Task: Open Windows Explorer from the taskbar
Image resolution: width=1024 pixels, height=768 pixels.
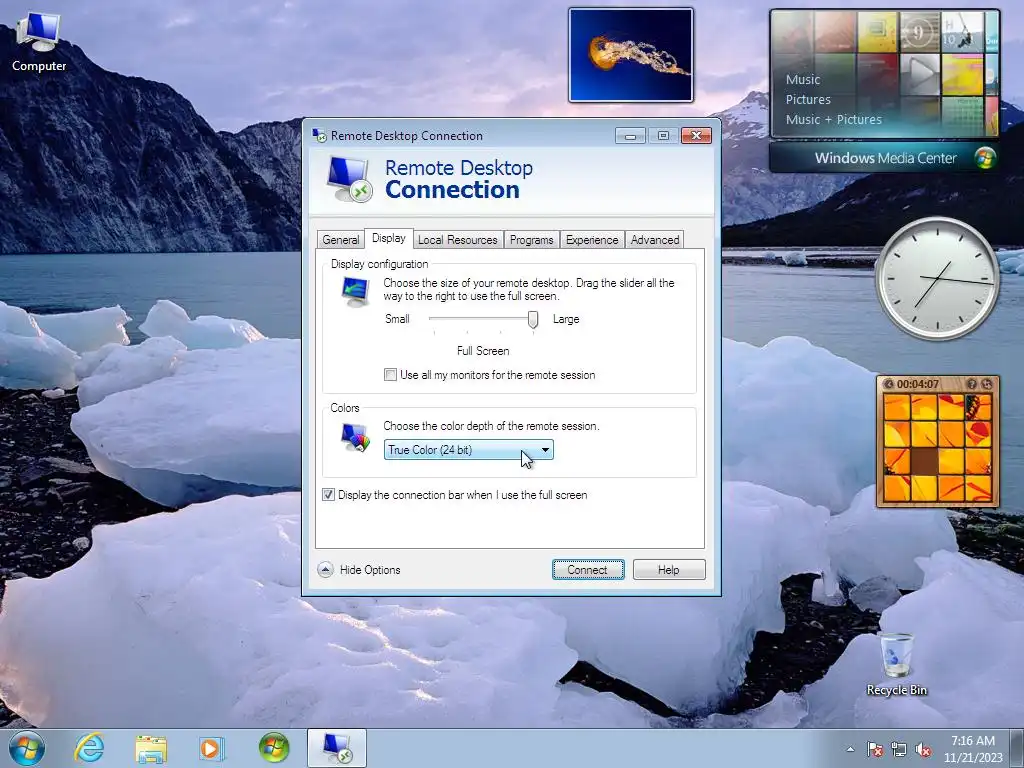Action: (x=151, y=748)
